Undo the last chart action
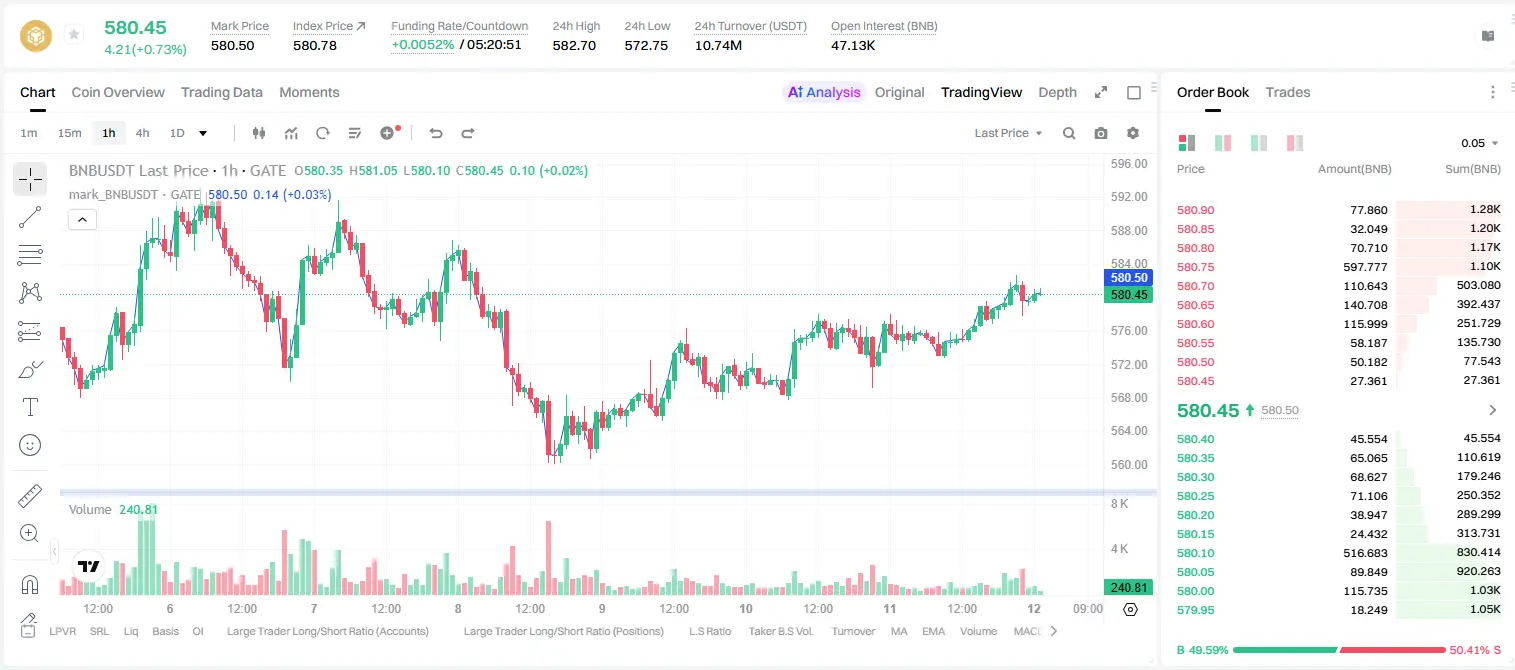The height and width of the screenshot is (670, 1515). (x=435, y=133)
